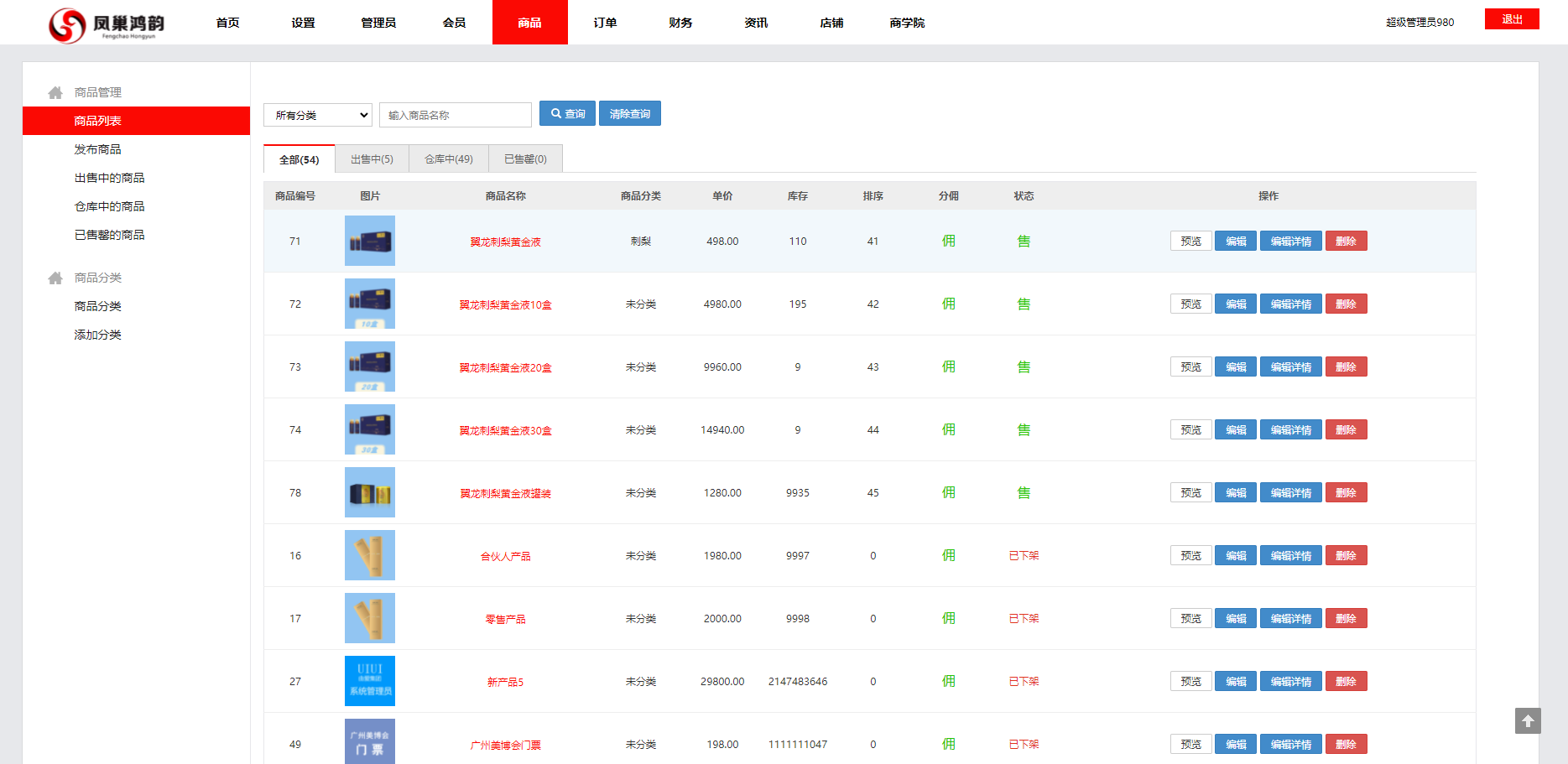This screenshot has height=764, width=1568.
Task: Select 发布商品 in the sidebar
Action: pyautogui.click(x=97, y=149)
